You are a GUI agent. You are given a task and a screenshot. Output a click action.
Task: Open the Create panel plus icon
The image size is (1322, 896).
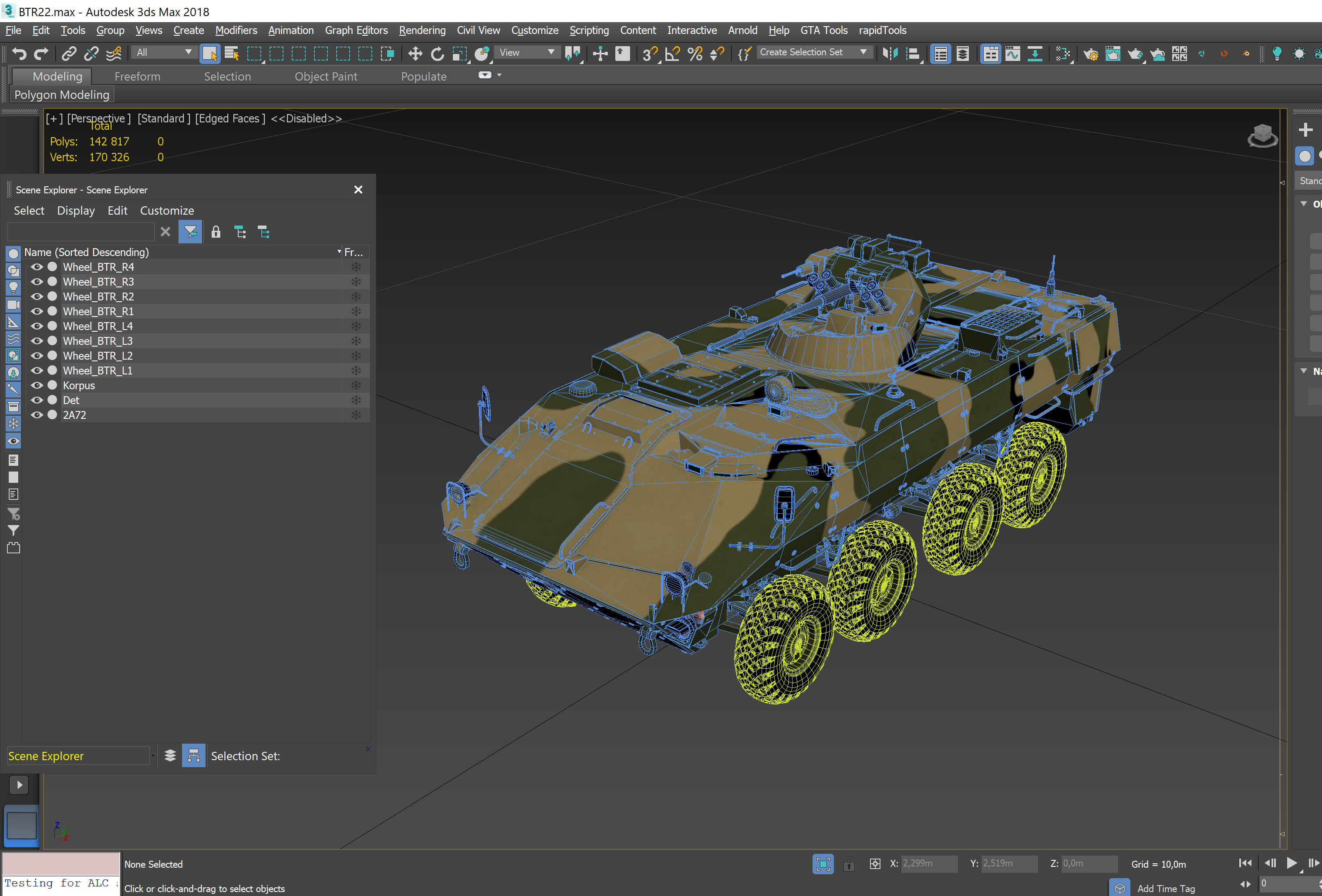click(x=1305, y=130)
